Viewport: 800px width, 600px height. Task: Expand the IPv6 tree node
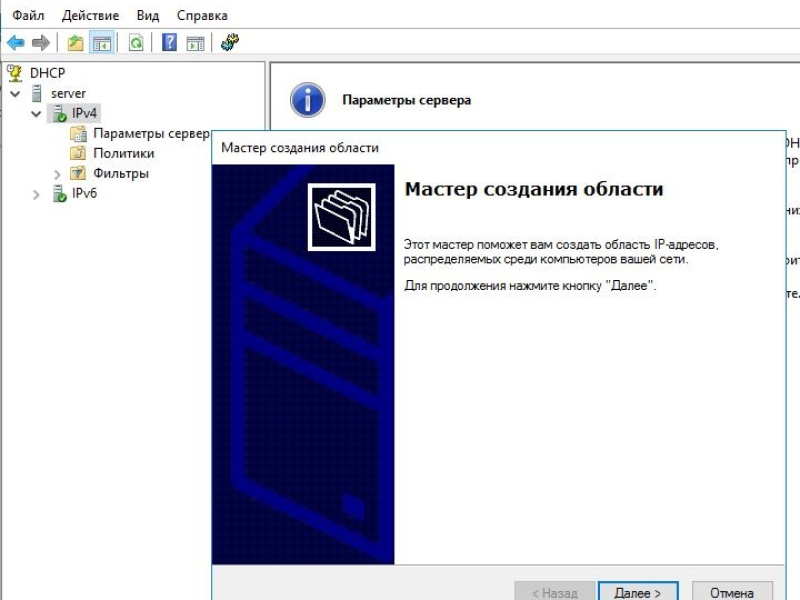click(36, 194)
